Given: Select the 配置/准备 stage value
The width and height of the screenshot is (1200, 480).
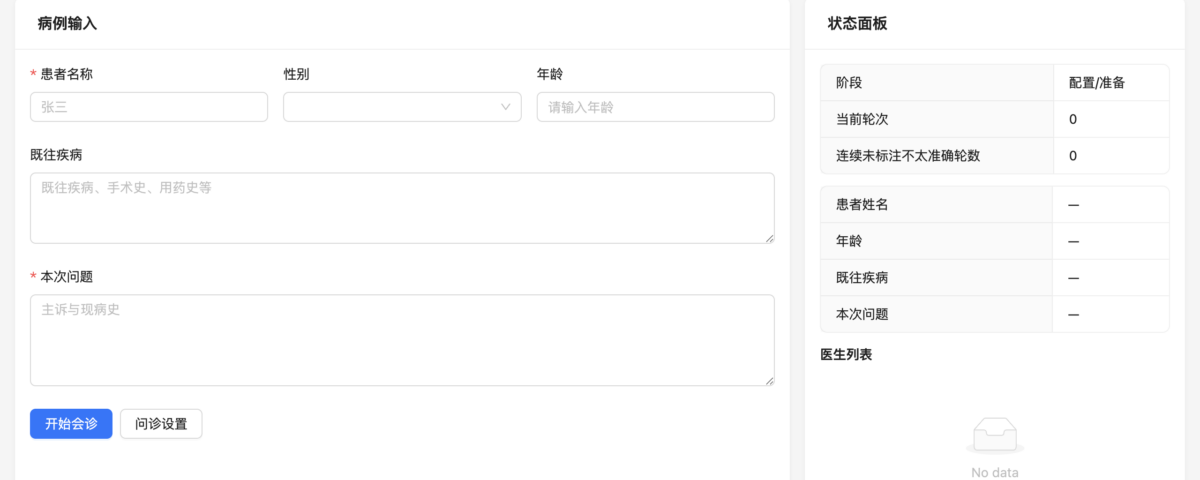Looking at the screenshot, I should pos(1097,83).
